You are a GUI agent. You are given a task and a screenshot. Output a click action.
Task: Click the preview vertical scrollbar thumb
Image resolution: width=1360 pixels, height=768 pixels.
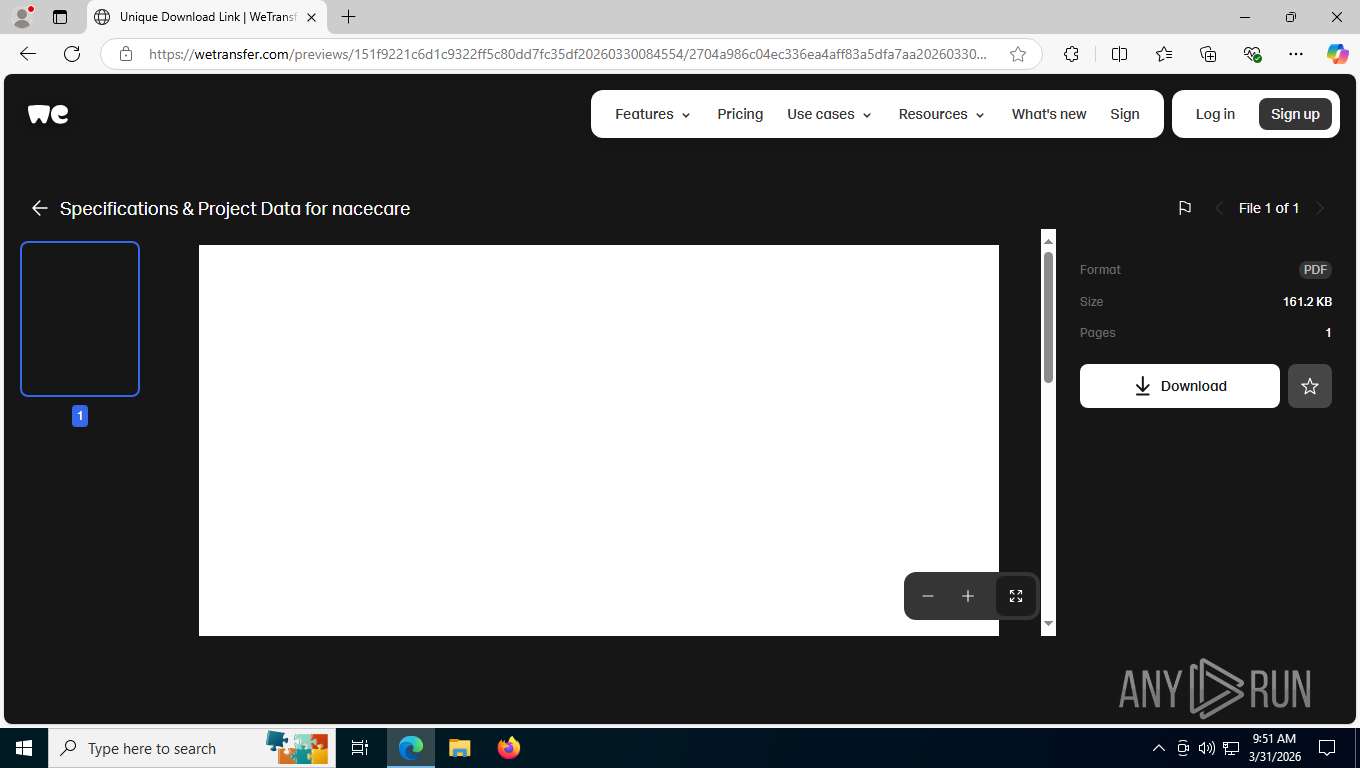[x=1048, y=317]
